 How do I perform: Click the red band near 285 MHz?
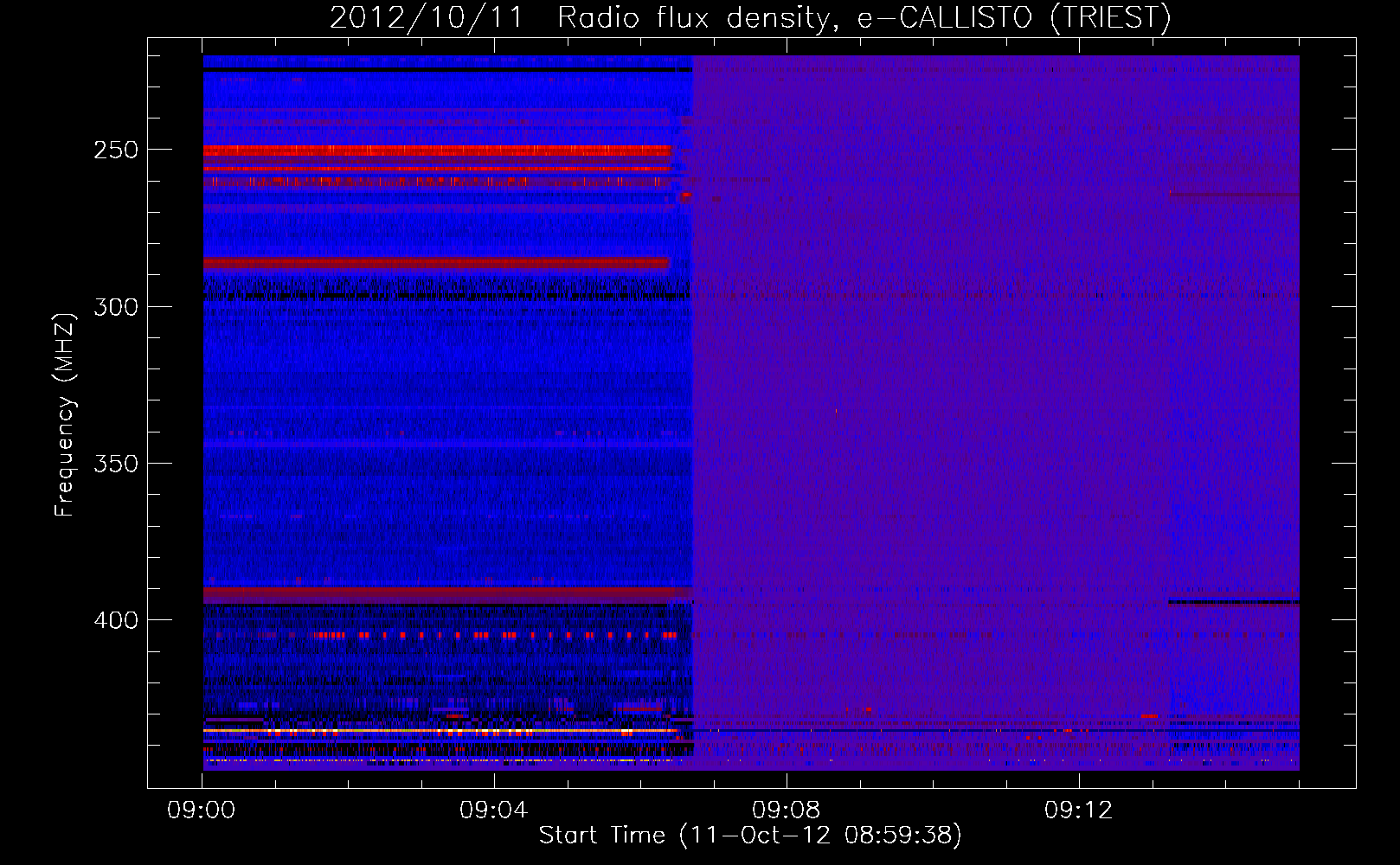(436, 262)
